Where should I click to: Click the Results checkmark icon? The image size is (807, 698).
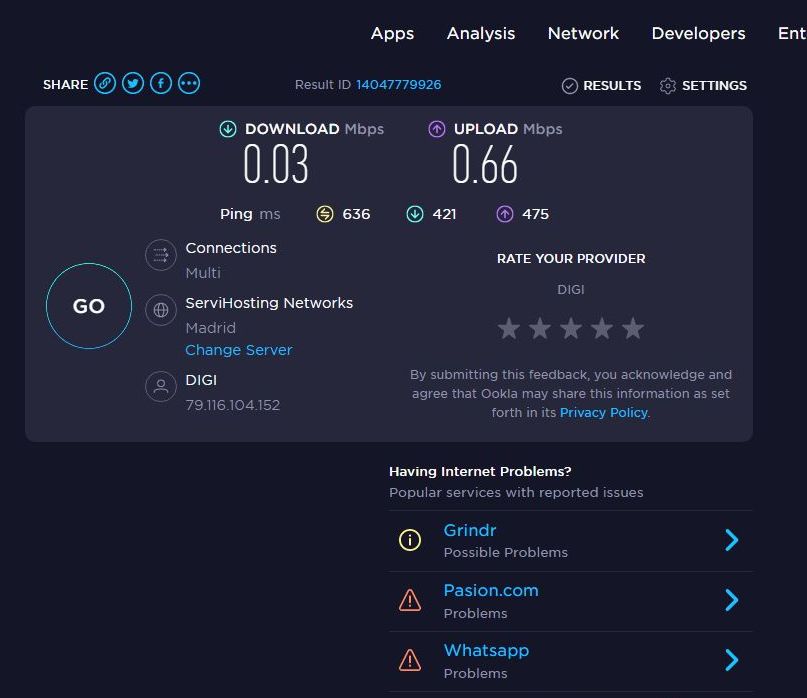pos(570,86)
